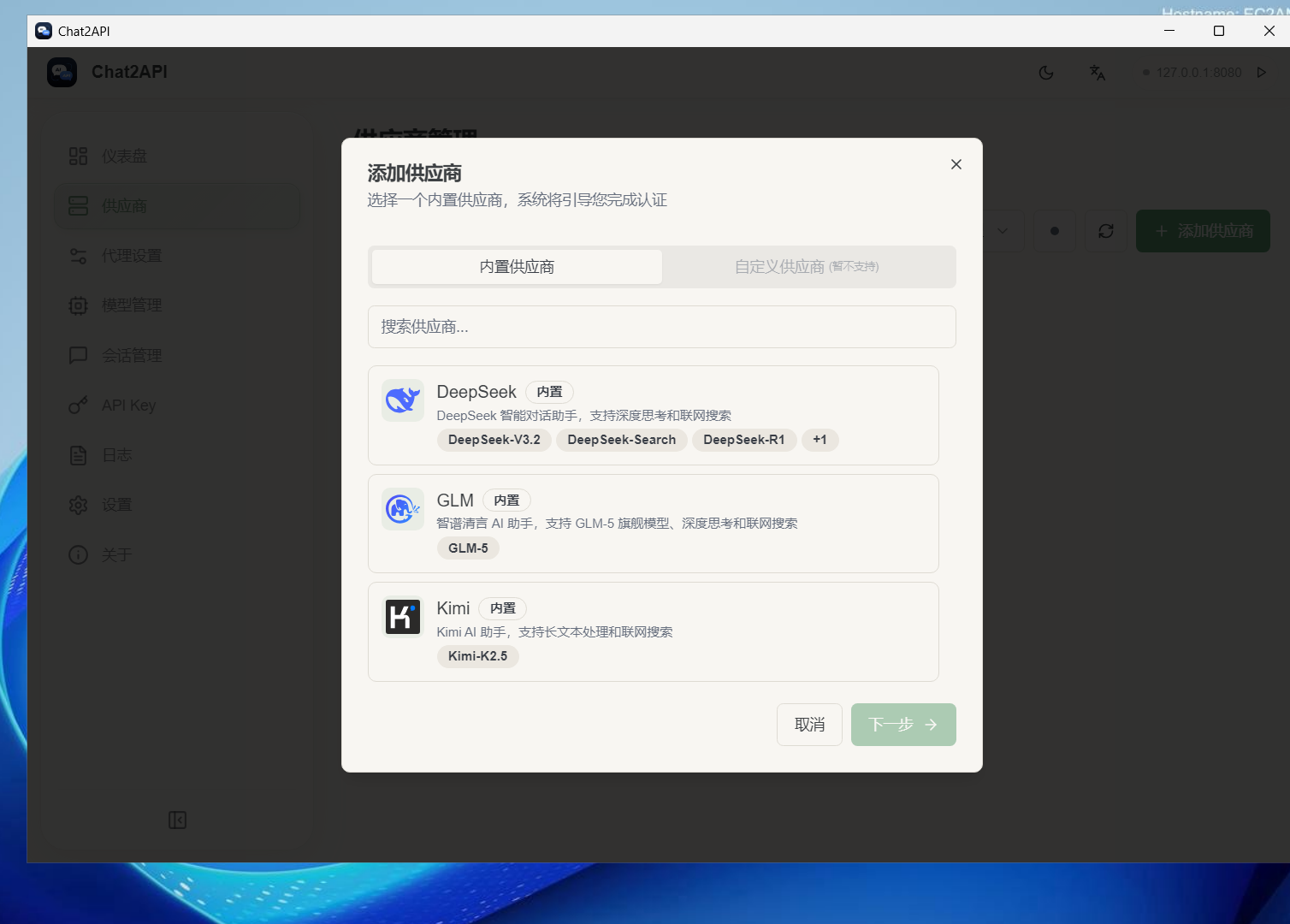Open 代理设置 in sidebar

pyautogui.click(x=178, y=256)
